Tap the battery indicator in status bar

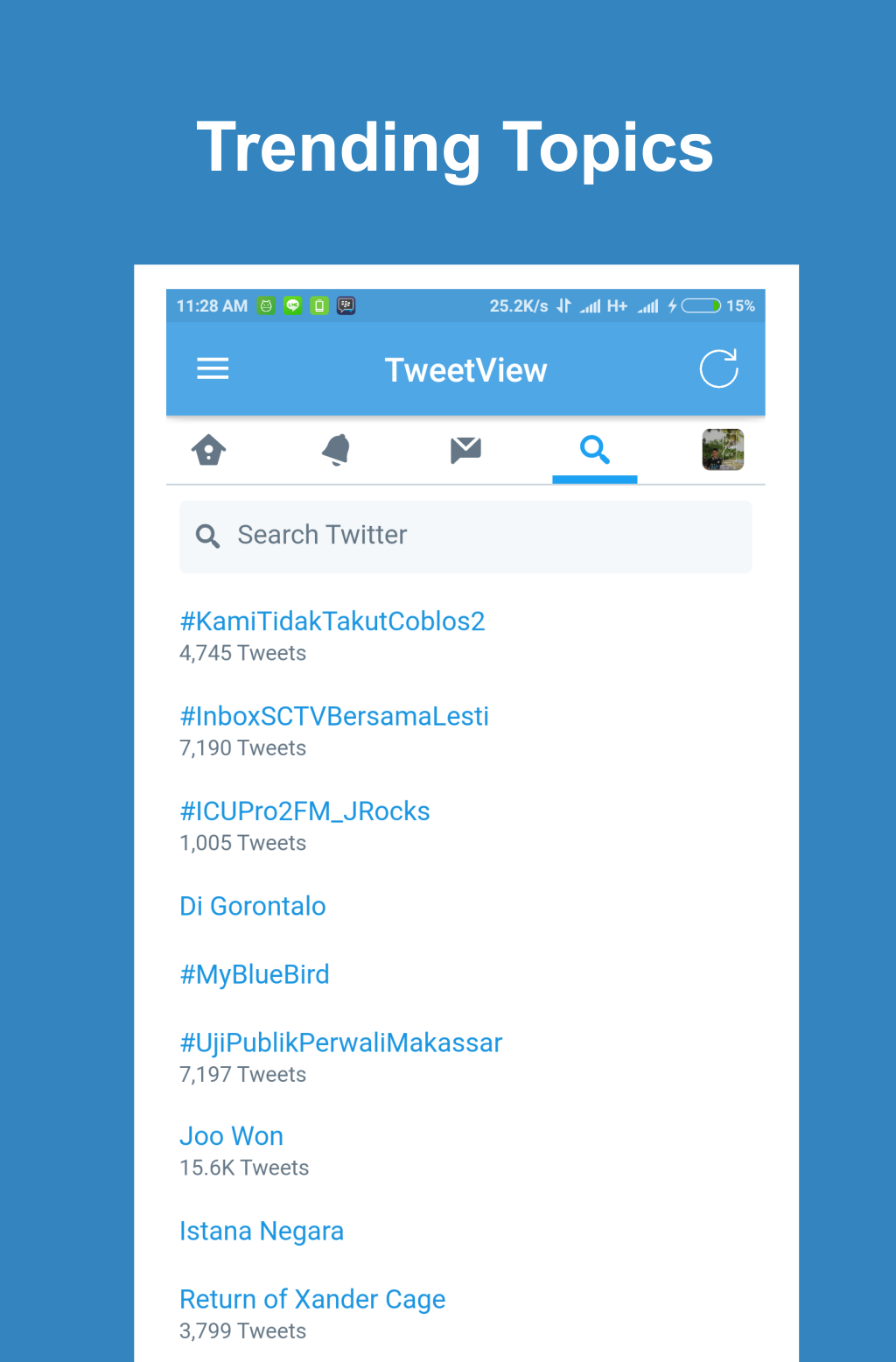pyautogui.click(x=702, y=305)
